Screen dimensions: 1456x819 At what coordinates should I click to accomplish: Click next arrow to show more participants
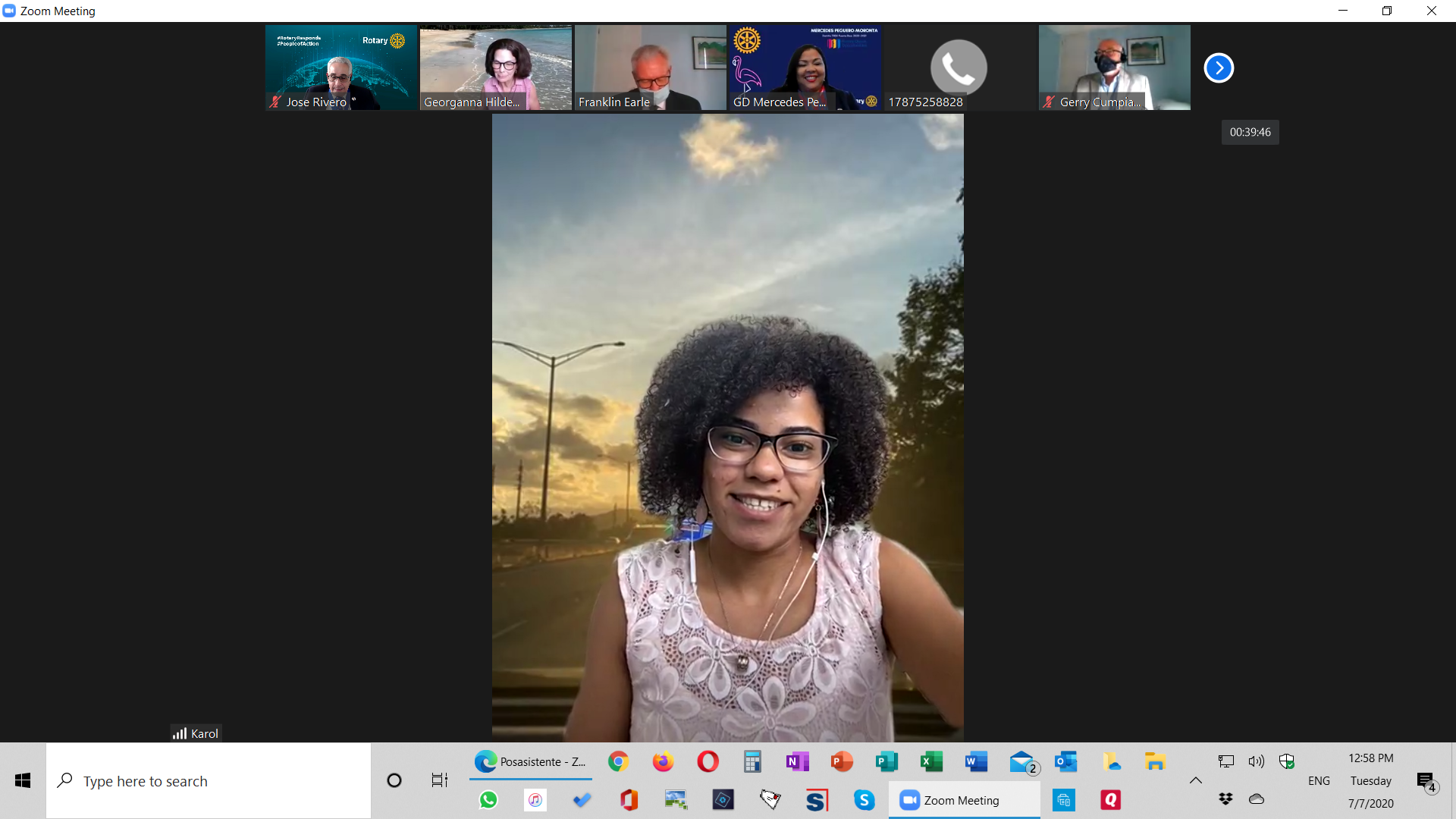point(1219,67)
